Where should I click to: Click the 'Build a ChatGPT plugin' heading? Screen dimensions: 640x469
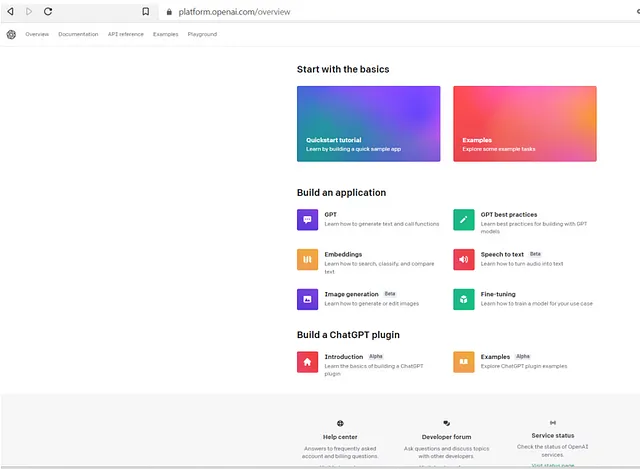[x=348, y=335]
